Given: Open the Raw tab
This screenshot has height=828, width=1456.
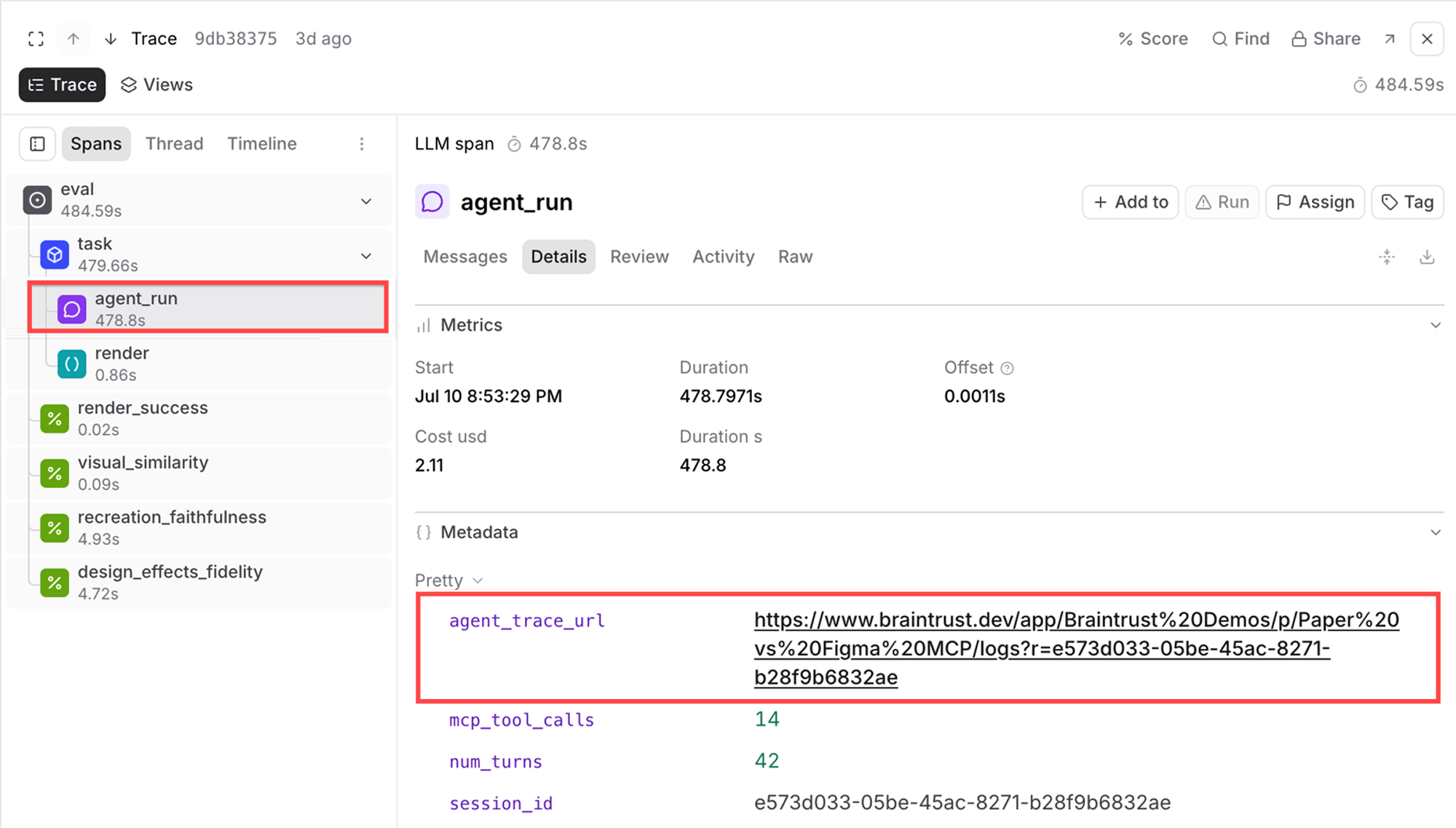Looking at the screenshot, I should pos(795,257).
